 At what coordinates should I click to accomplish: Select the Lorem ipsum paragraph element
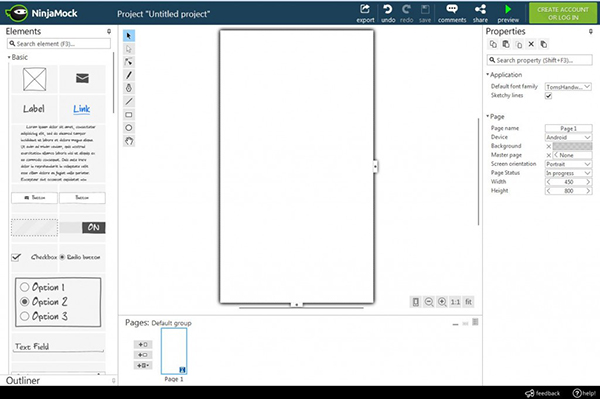pyautogui.click(x=58, y=153)
